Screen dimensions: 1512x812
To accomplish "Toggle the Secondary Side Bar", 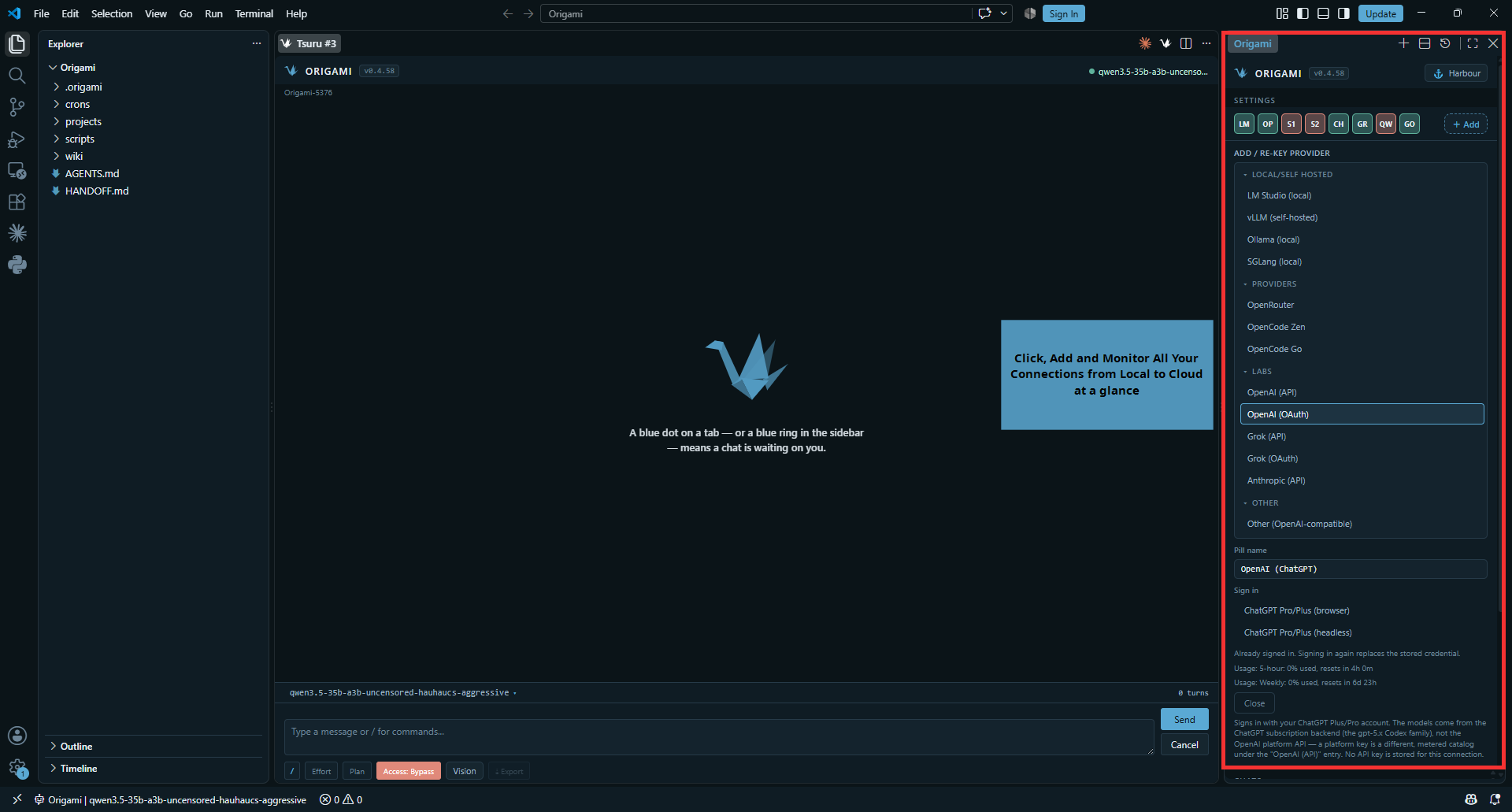I will coord(1343,13).
